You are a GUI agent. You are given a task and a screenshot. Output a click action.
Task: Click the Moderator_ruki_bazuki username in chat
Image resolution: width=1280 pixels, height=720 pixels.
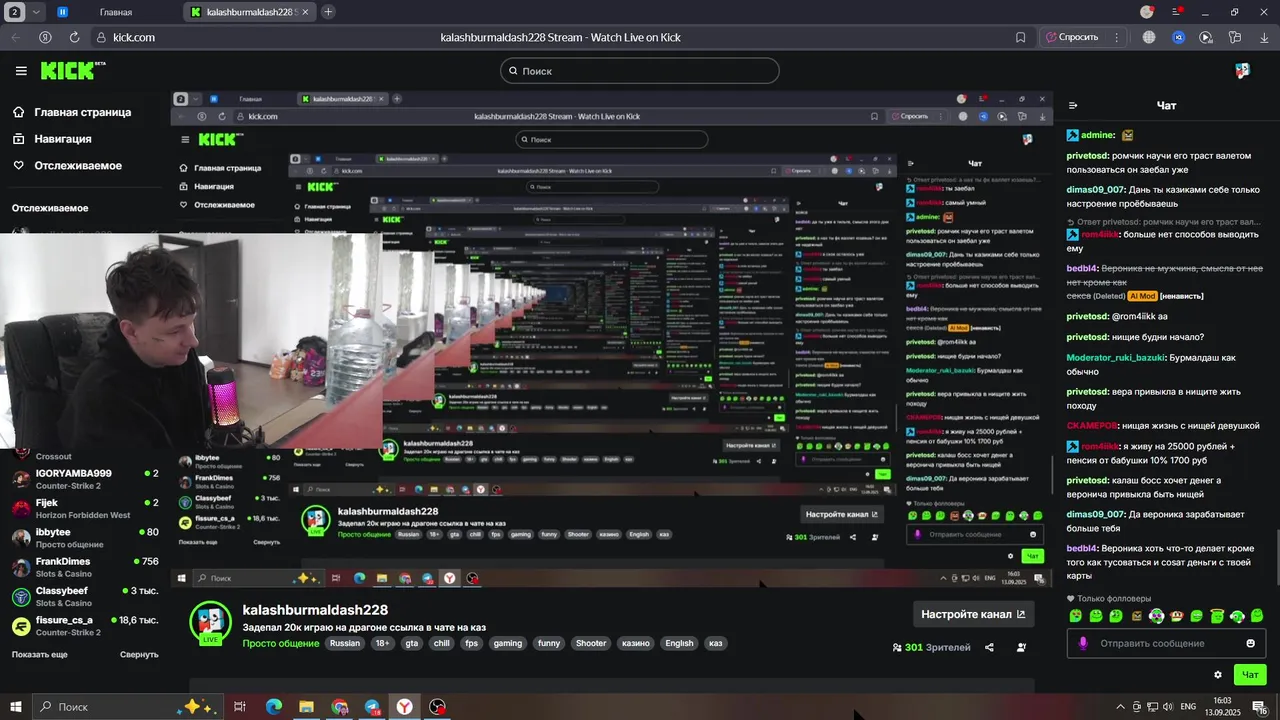(1116, 357)
